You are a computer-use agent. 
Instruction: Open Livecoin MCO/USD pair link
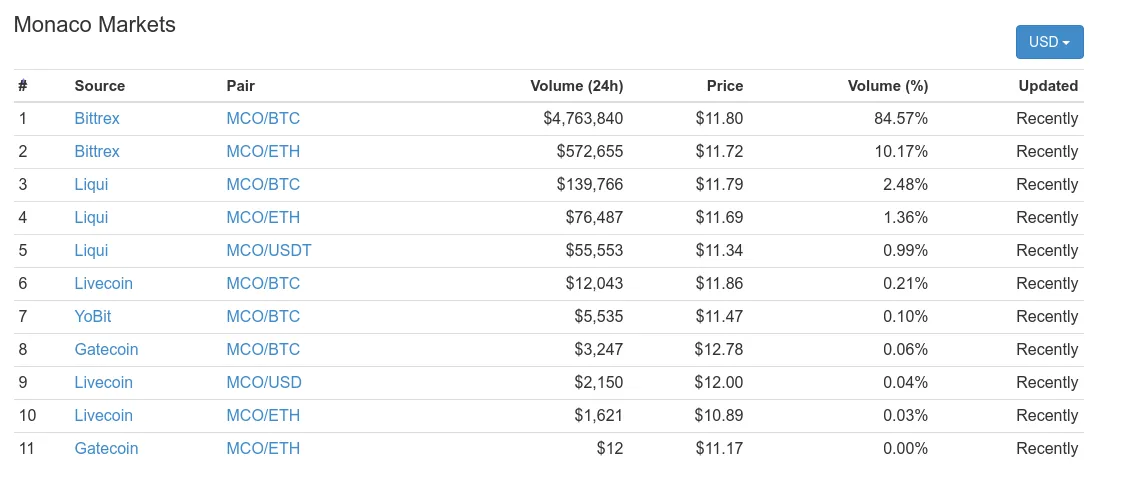click(x=264, y=382)
